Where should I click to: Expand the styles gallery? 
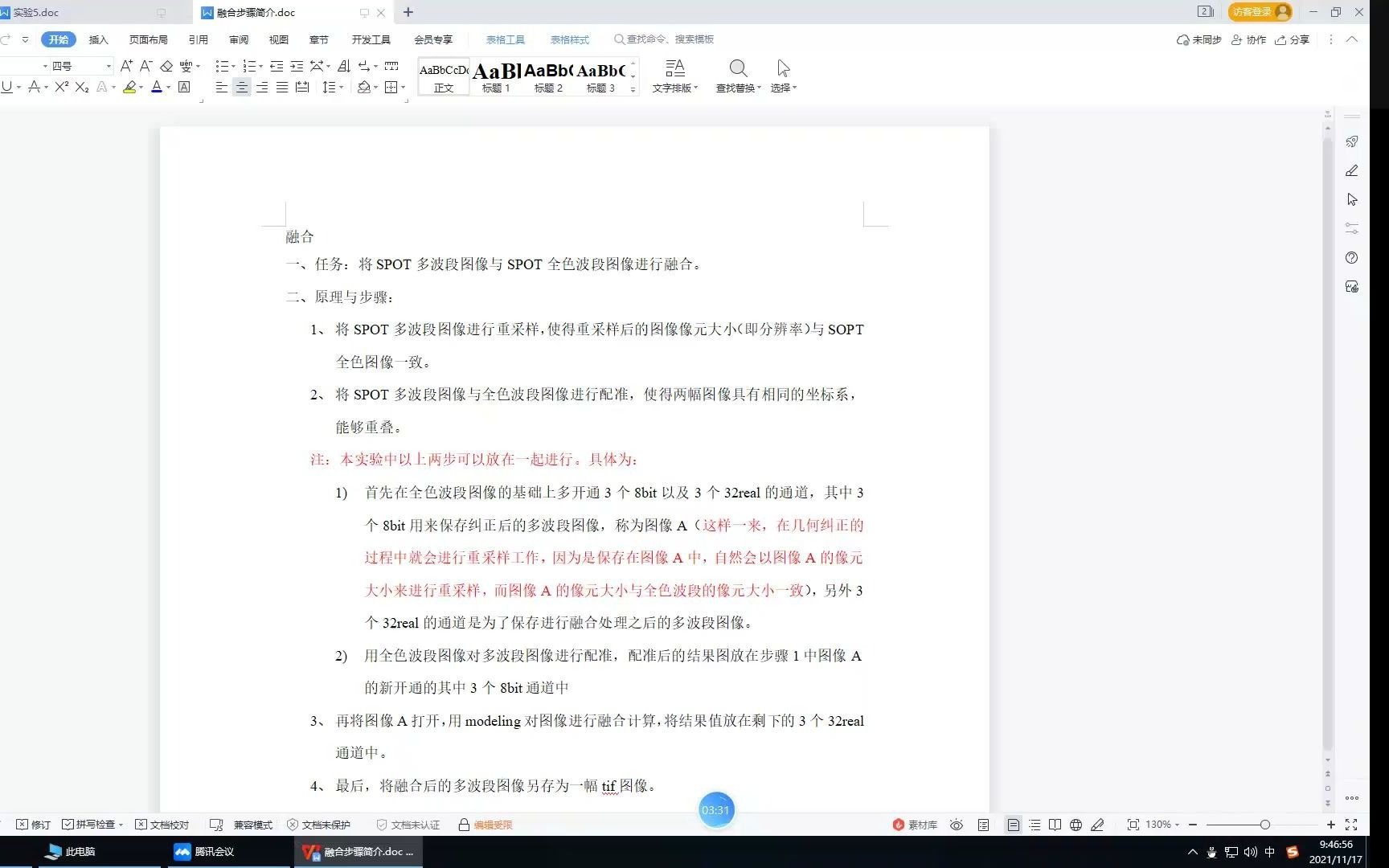[633, 90]
